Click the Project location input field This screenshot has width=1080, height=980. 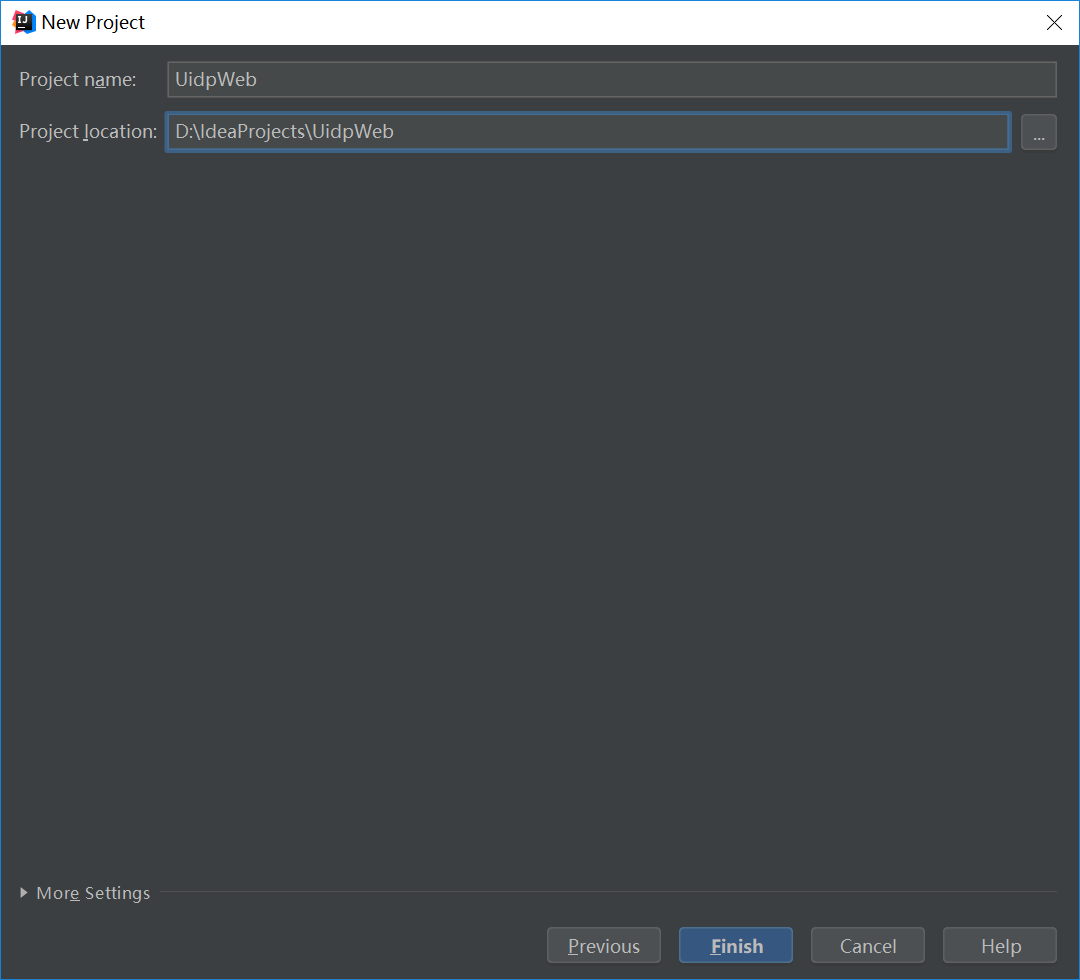coord(588,132)
